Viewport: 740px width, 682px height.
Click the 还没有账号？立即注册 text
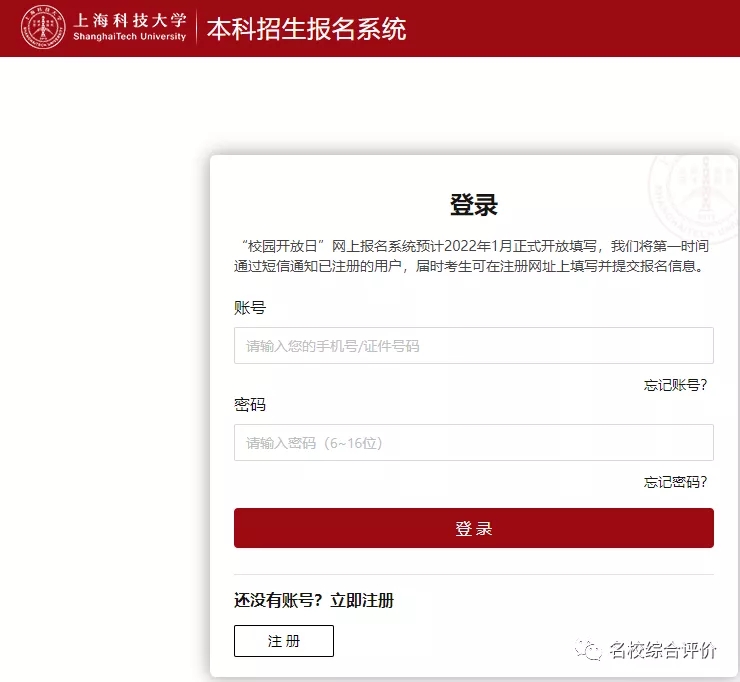314,601
